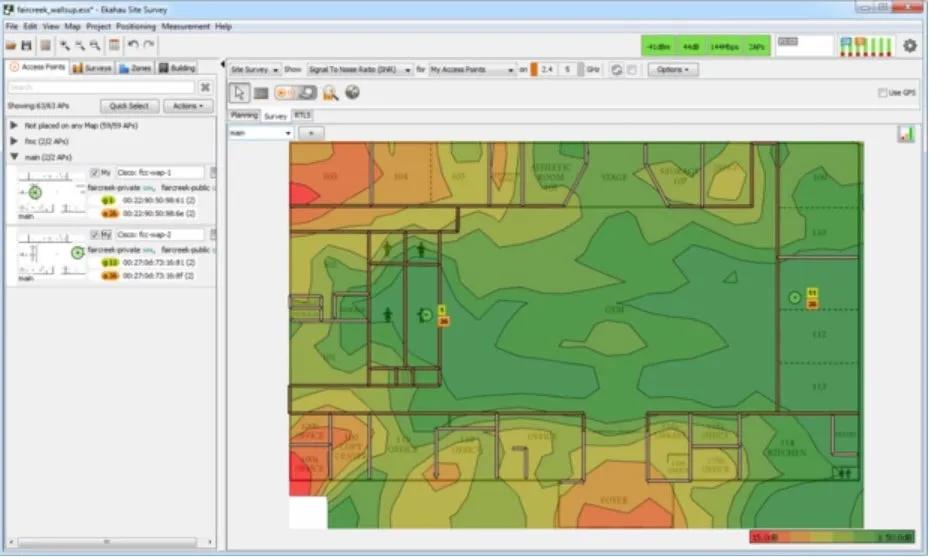Click the Quick Select button
This screenshot has width=929, height=557.
tap(129, 106)
